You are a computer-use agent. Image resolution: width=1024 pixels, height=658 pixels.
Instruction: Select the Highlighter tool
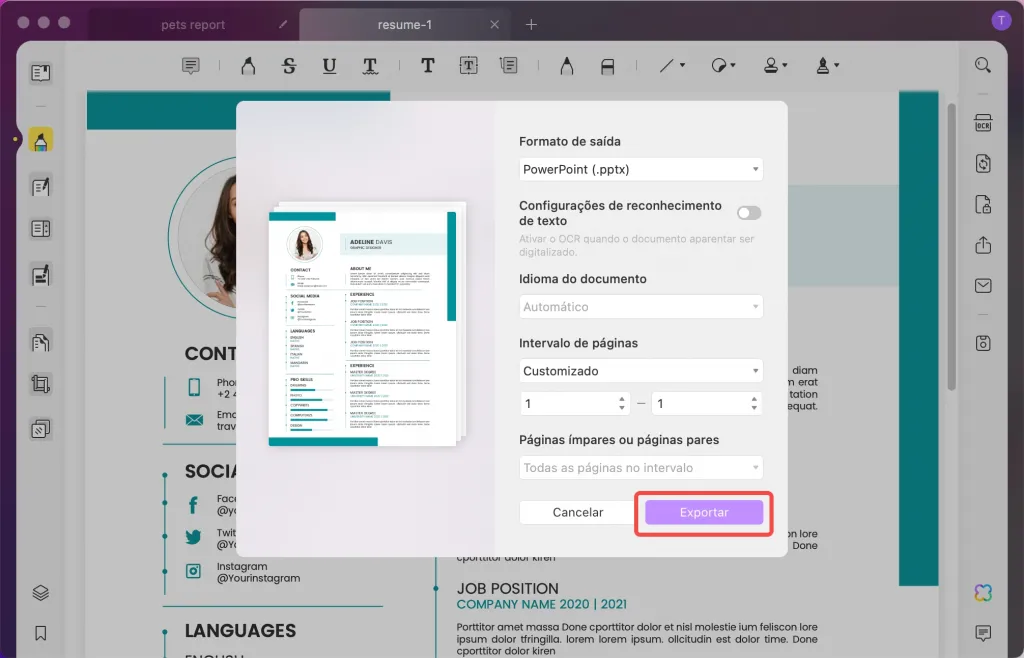click(x=247, y=65)
